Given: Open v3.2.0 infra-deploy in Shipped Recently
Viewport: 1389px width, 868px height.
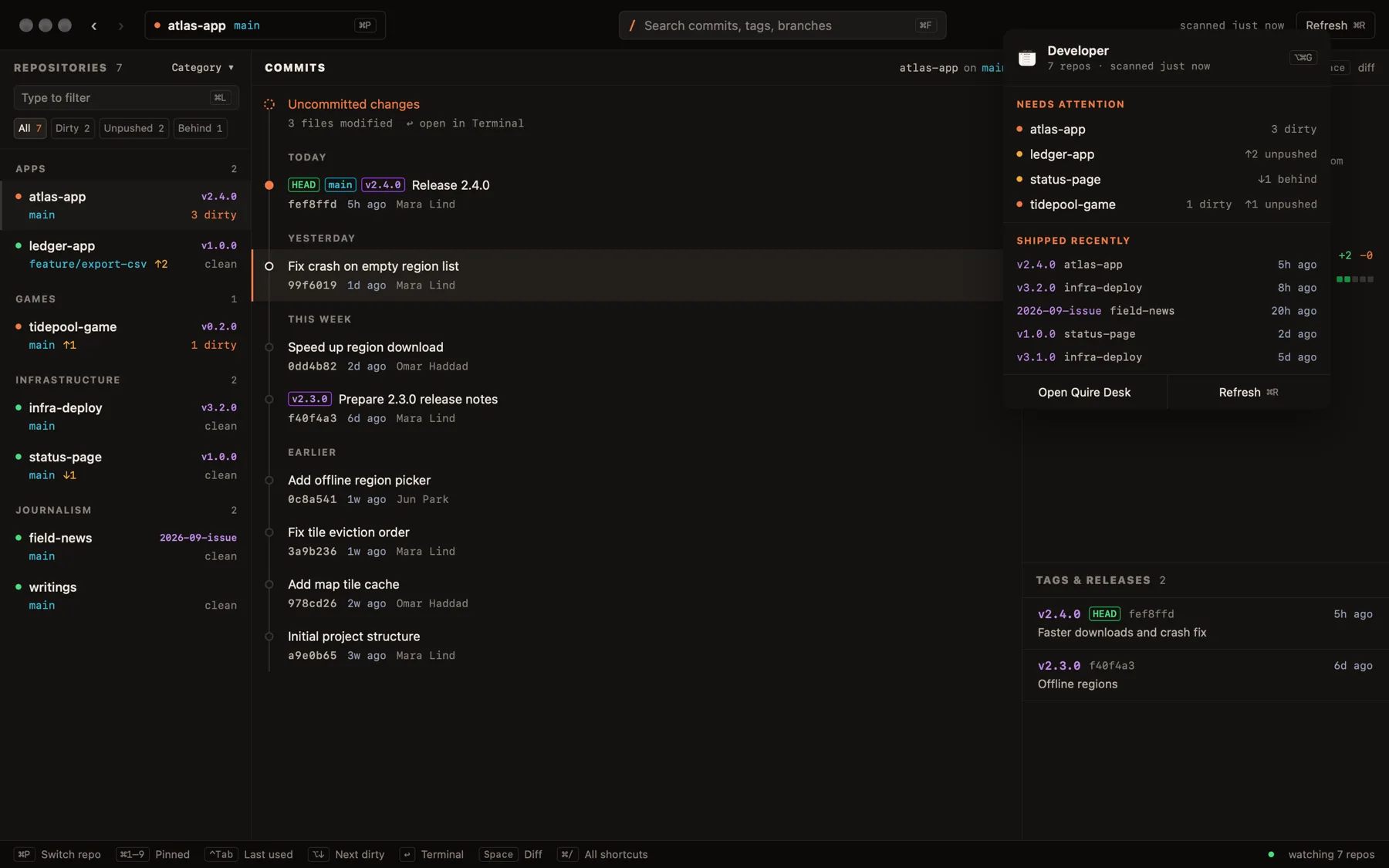Looking at the screenshot, I should click(x=1167, y=288).
